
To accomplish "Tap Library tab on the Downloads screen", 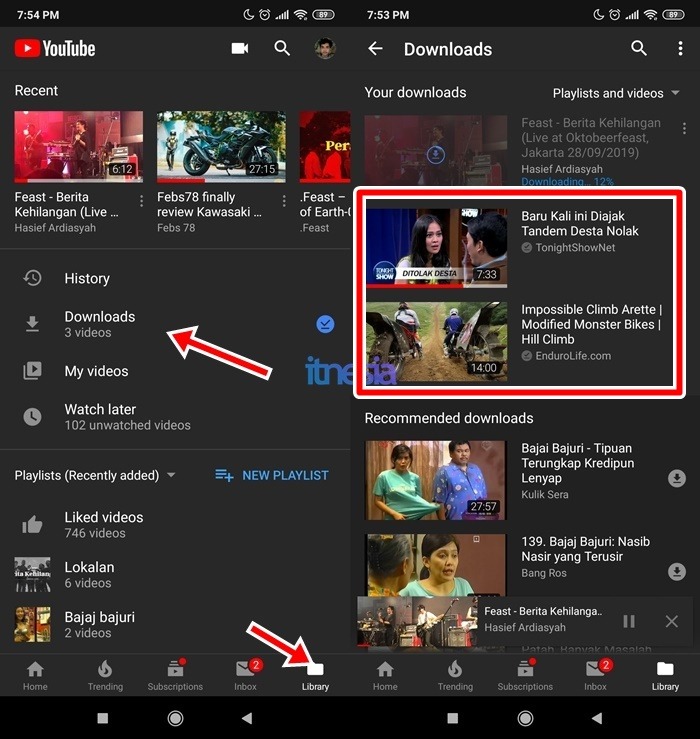I will pos(665,675).
